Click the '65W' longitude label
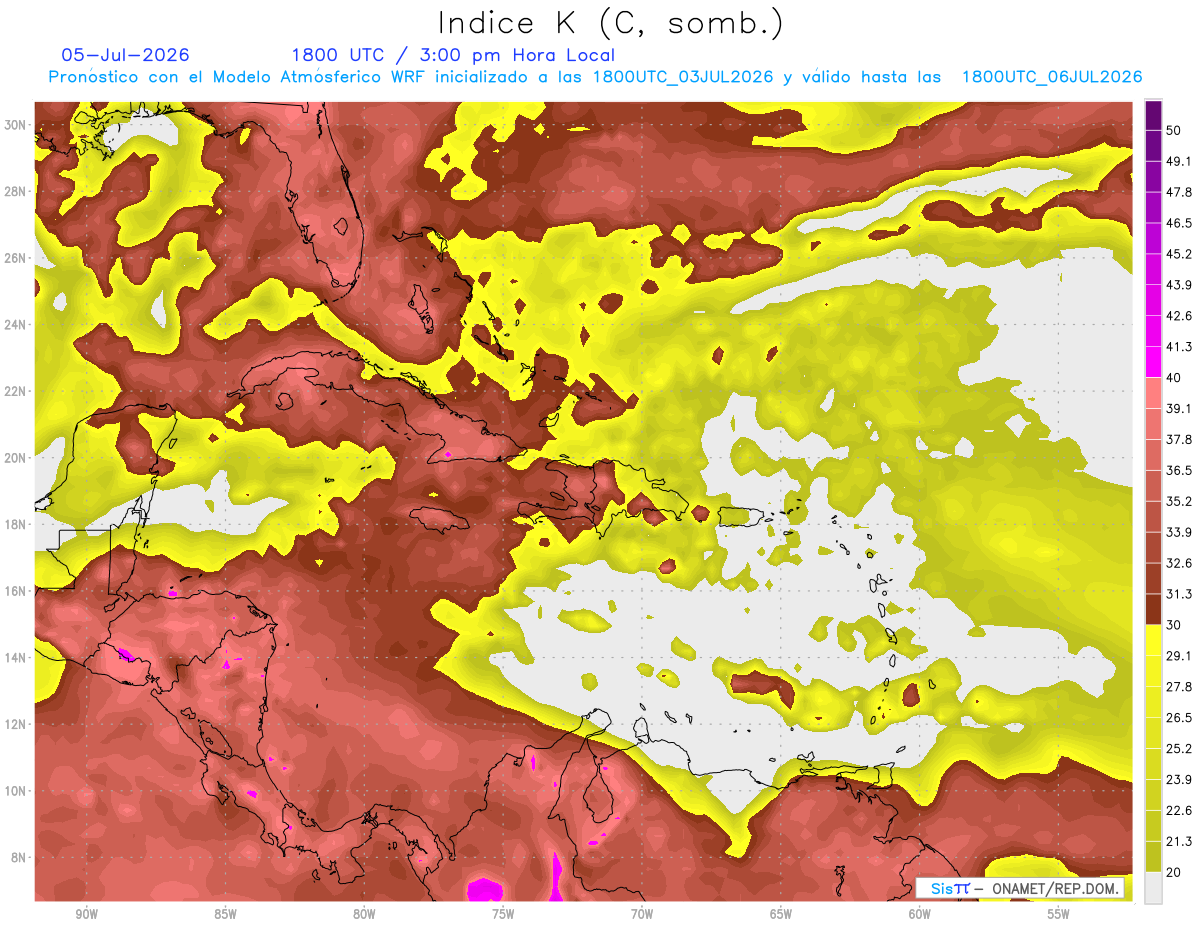Viewport: 1200px width, 927px height. click(781, 914)
